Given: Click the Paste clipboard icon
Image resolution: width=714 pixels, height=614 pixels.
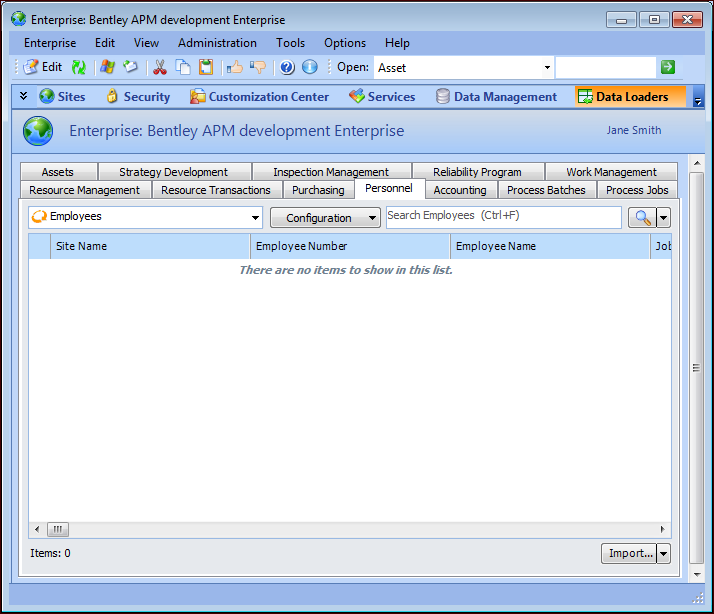Looking at the screenshot, I should click(206, 67).
